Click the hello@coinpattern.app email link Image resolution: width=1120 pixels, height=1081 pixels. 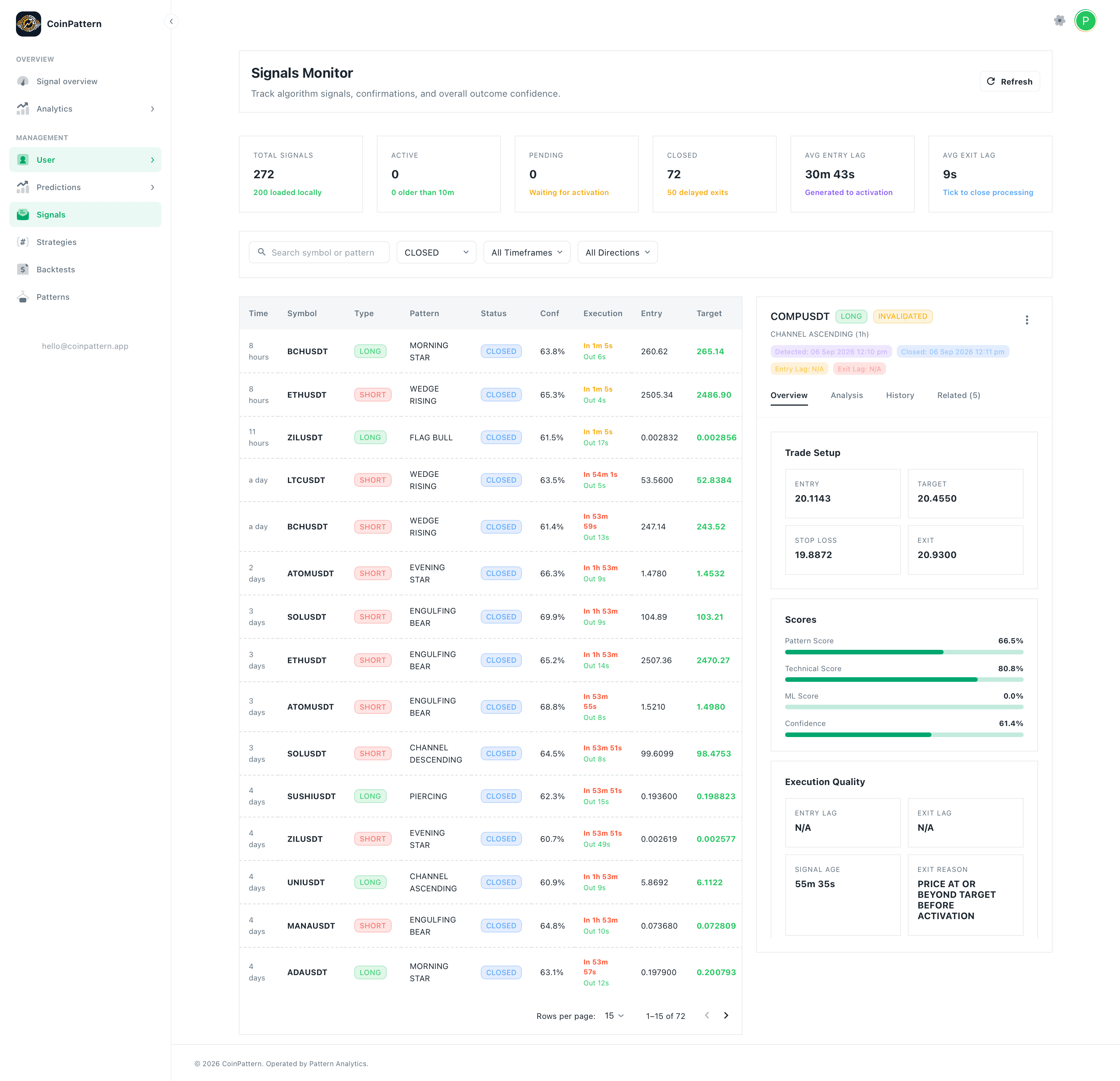click(x=85, y=346)
